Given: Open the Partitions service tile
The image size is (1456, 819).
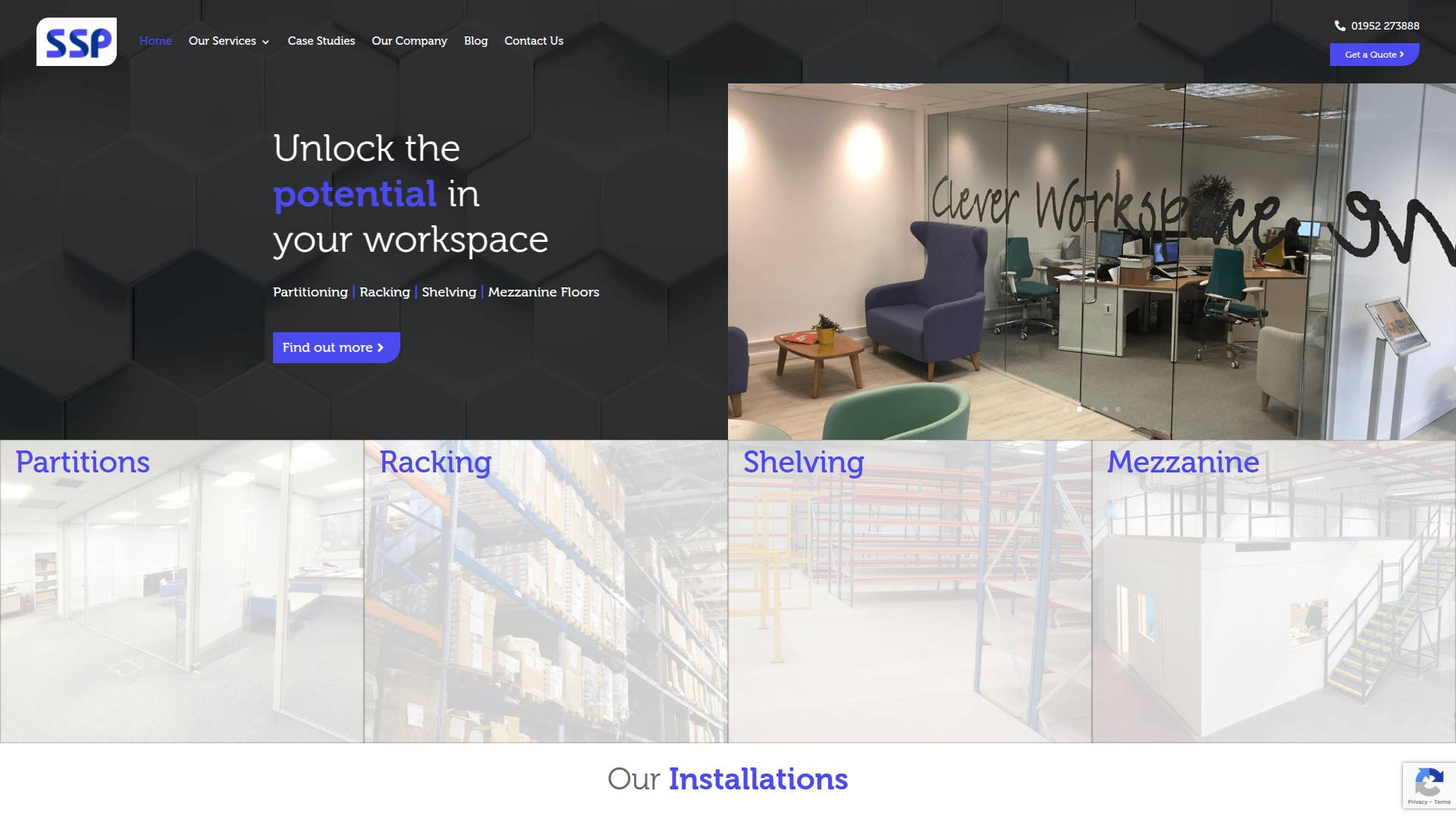Looking at the screenshot, I should click(182, 591).
